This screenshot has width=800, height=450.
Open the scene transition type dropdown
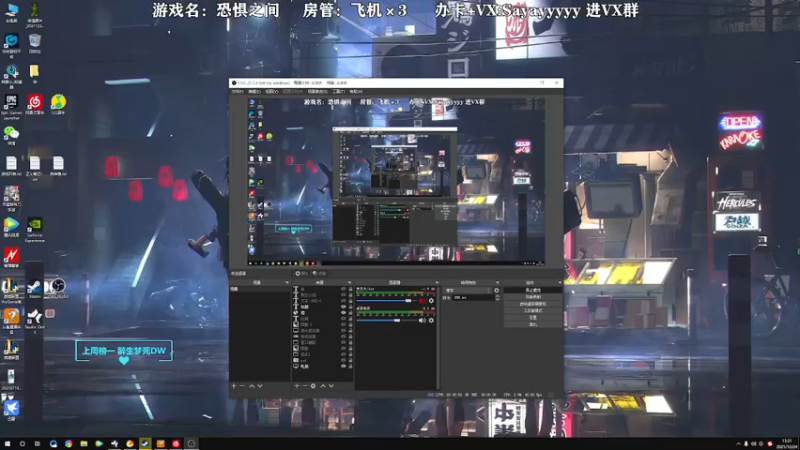click(468, 290)
